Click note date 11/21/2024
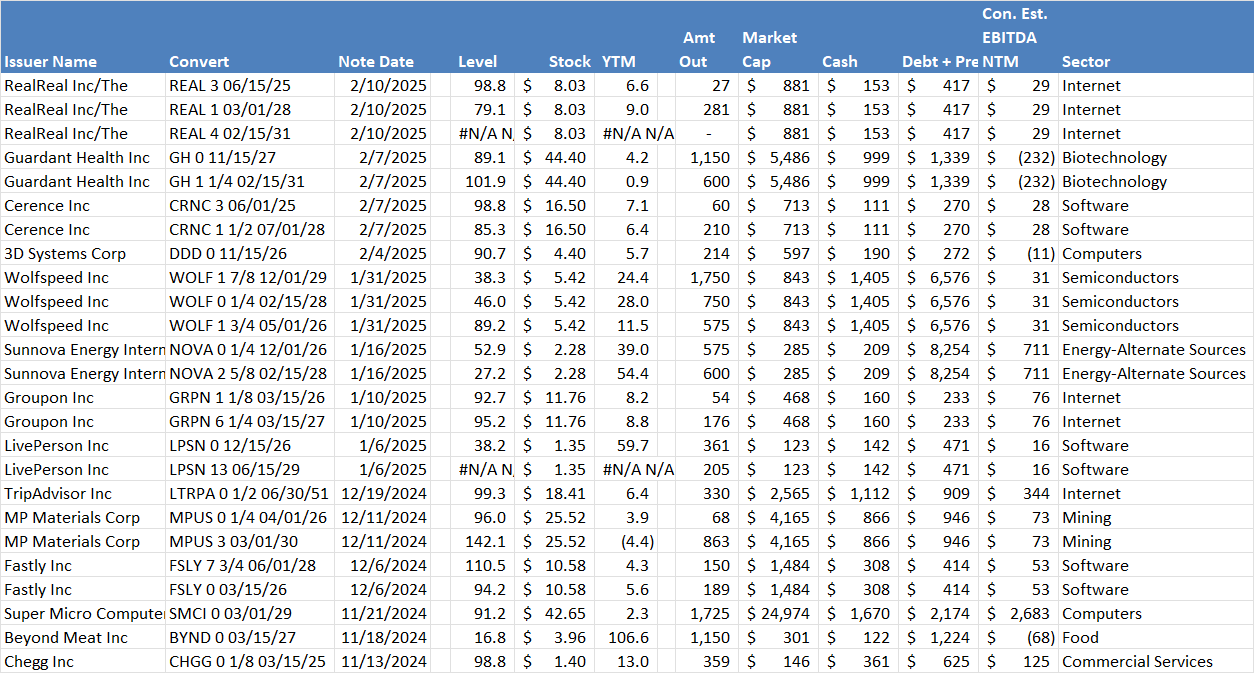Screen dimensions: 1254x673 tap(383, 614)
